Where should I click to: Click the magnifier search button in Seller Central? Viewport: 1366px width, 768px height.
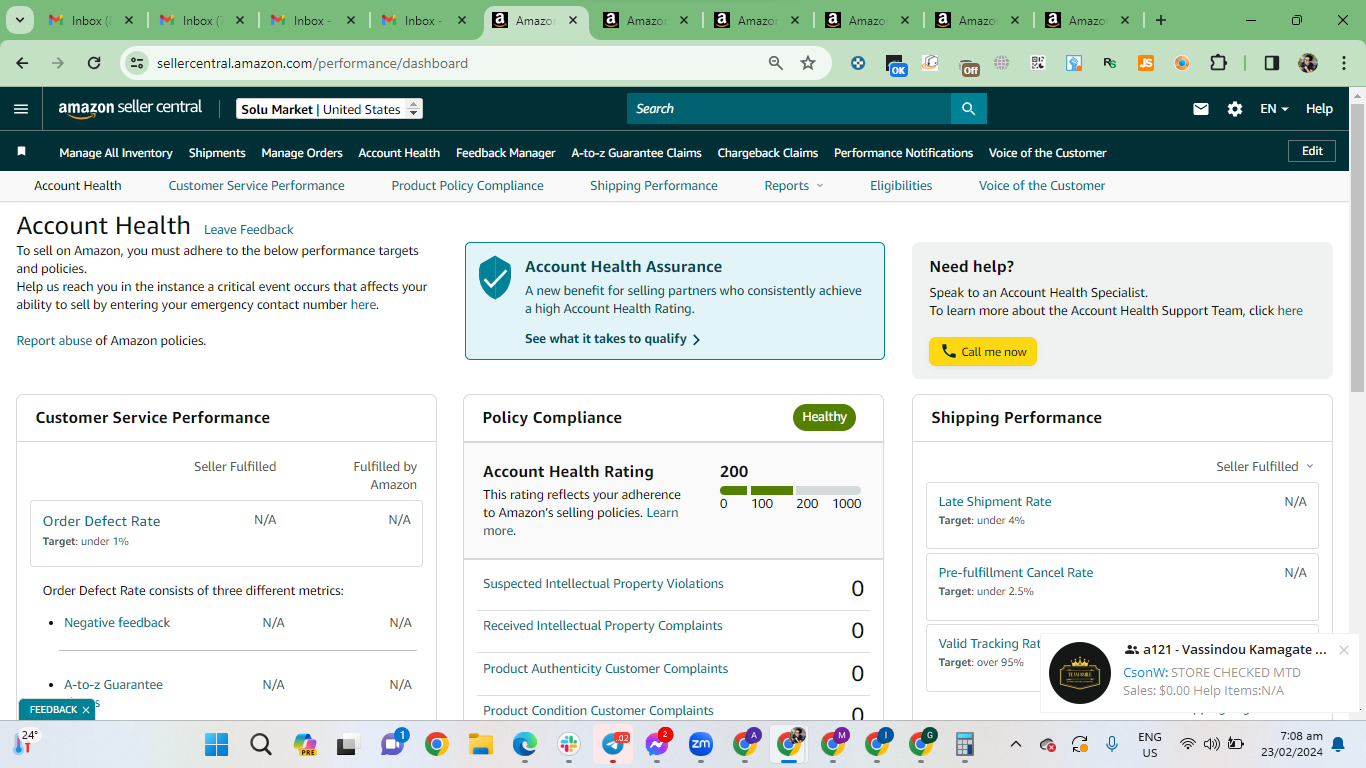pyautogui.click(x=968, y=109)
